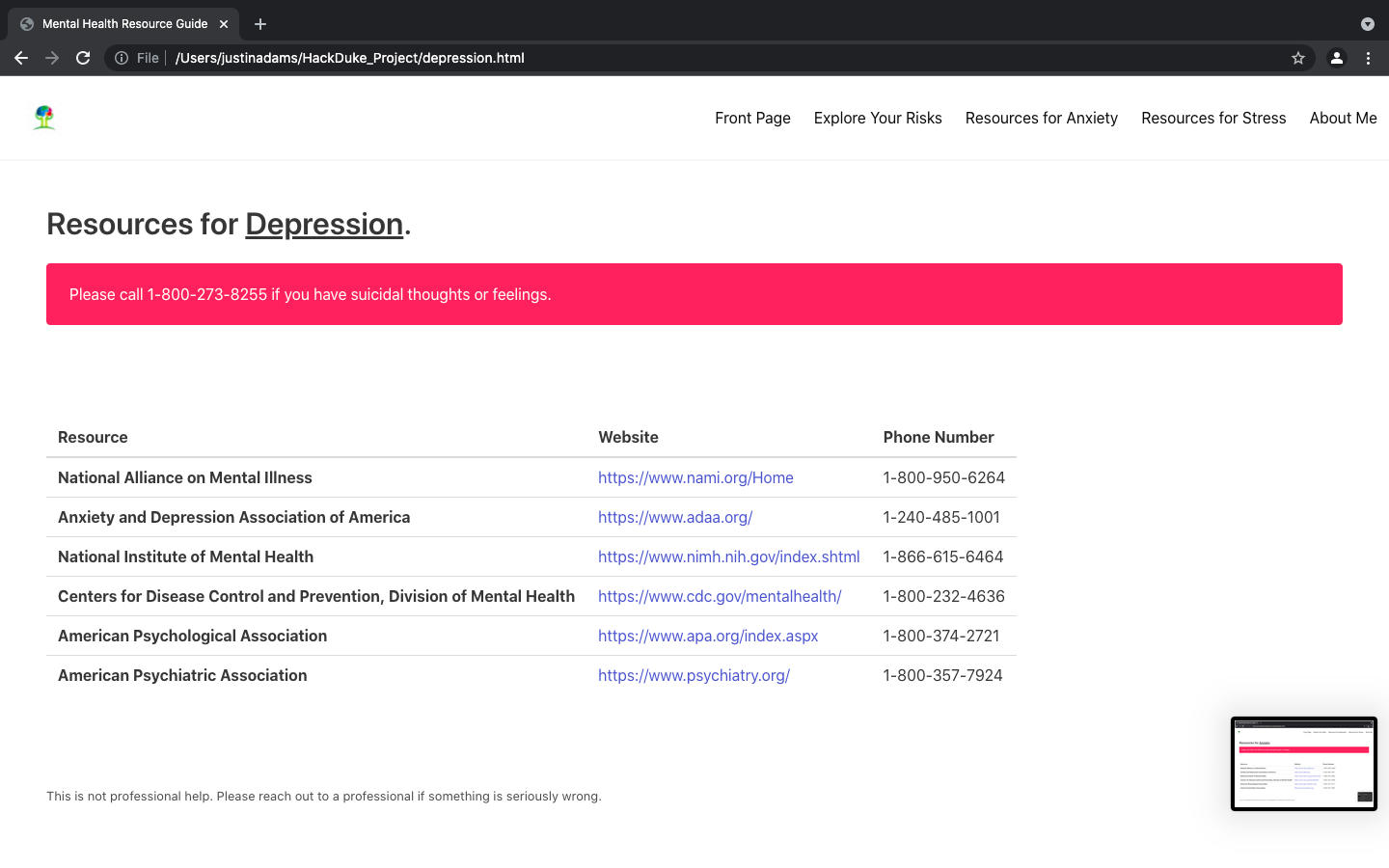Click the site info icon in address bar
This screenshot has height=868, width=1389.
point(122,58)
